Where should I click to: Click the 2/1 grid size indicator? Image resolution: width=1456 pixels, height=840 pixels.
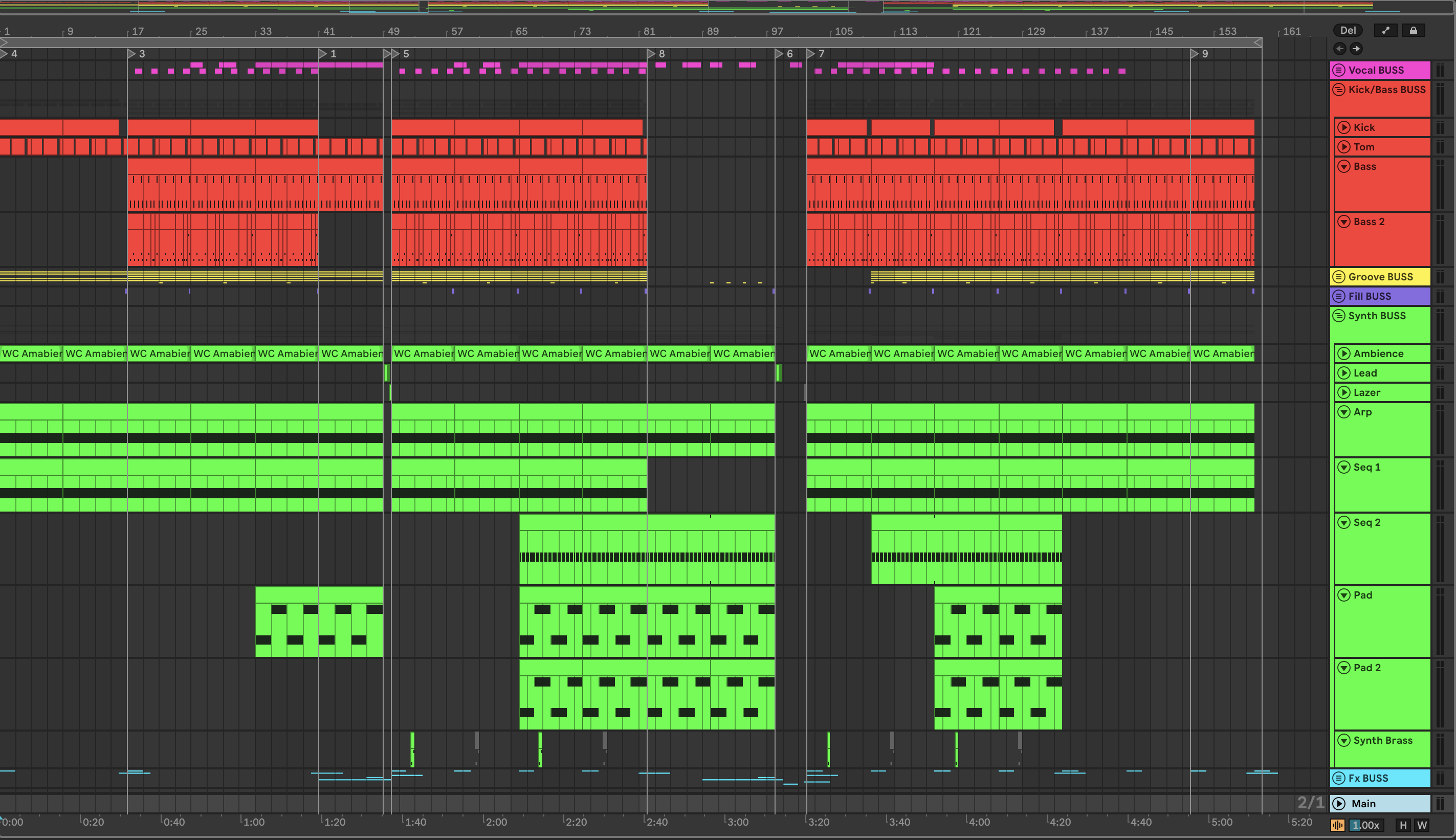[1310, 803]
